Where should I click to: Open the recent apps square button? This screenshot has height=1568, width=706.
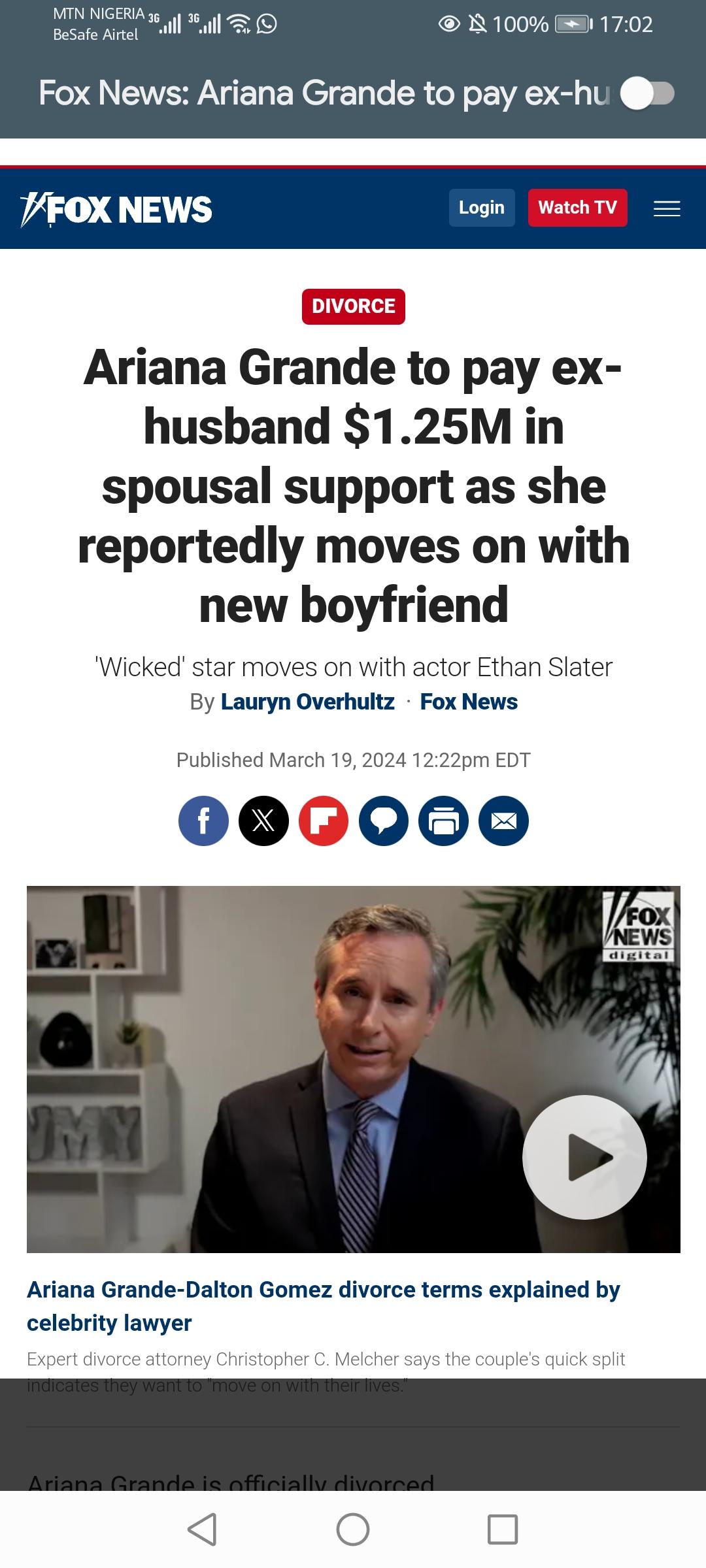503,1529
